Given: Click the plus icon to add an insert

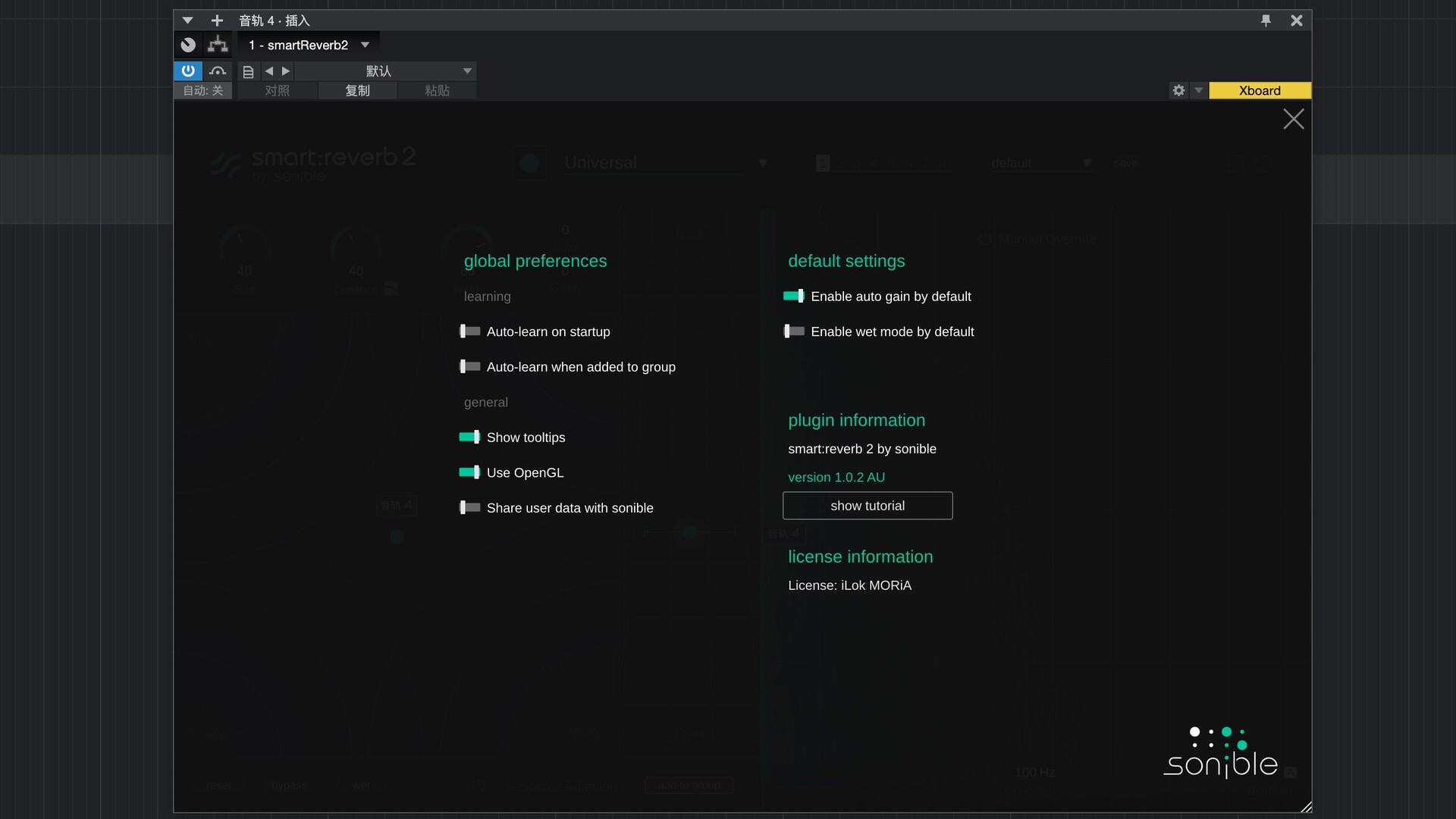Looking at the screenshot, I should [217, 20].
